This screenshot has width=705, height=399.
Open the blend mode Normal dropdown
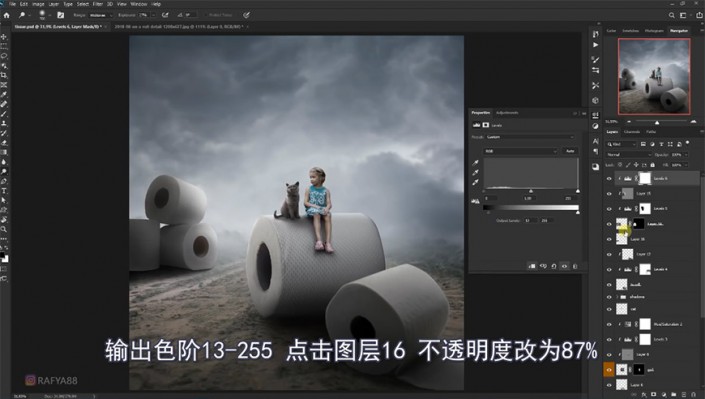click(629, 155)
